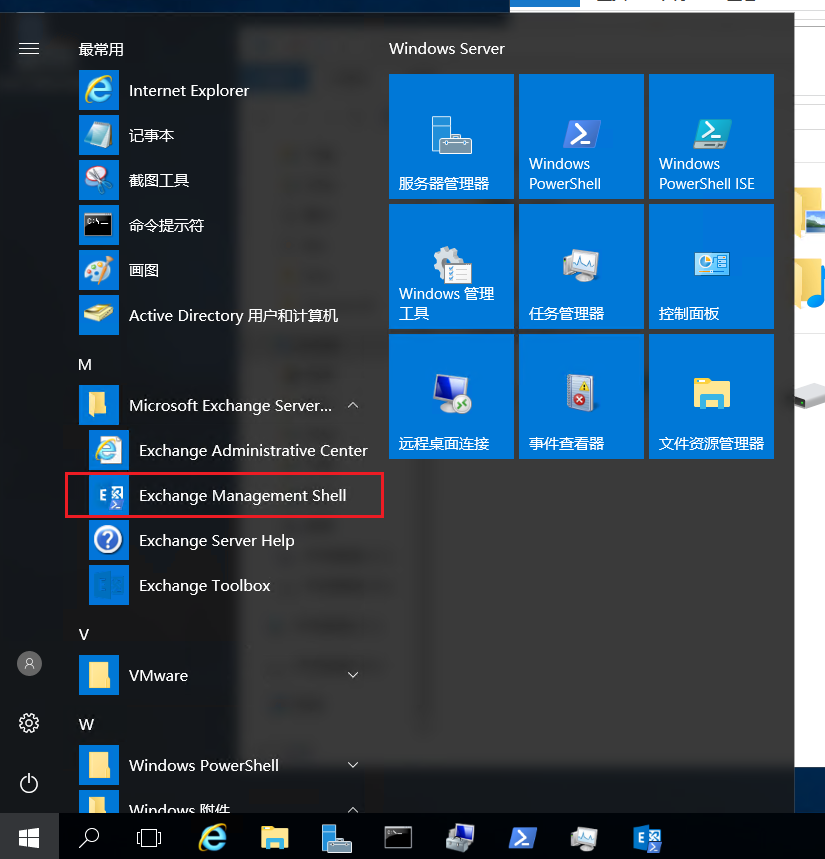Open Internet Explorer from the taskbar

click(213, 837)
